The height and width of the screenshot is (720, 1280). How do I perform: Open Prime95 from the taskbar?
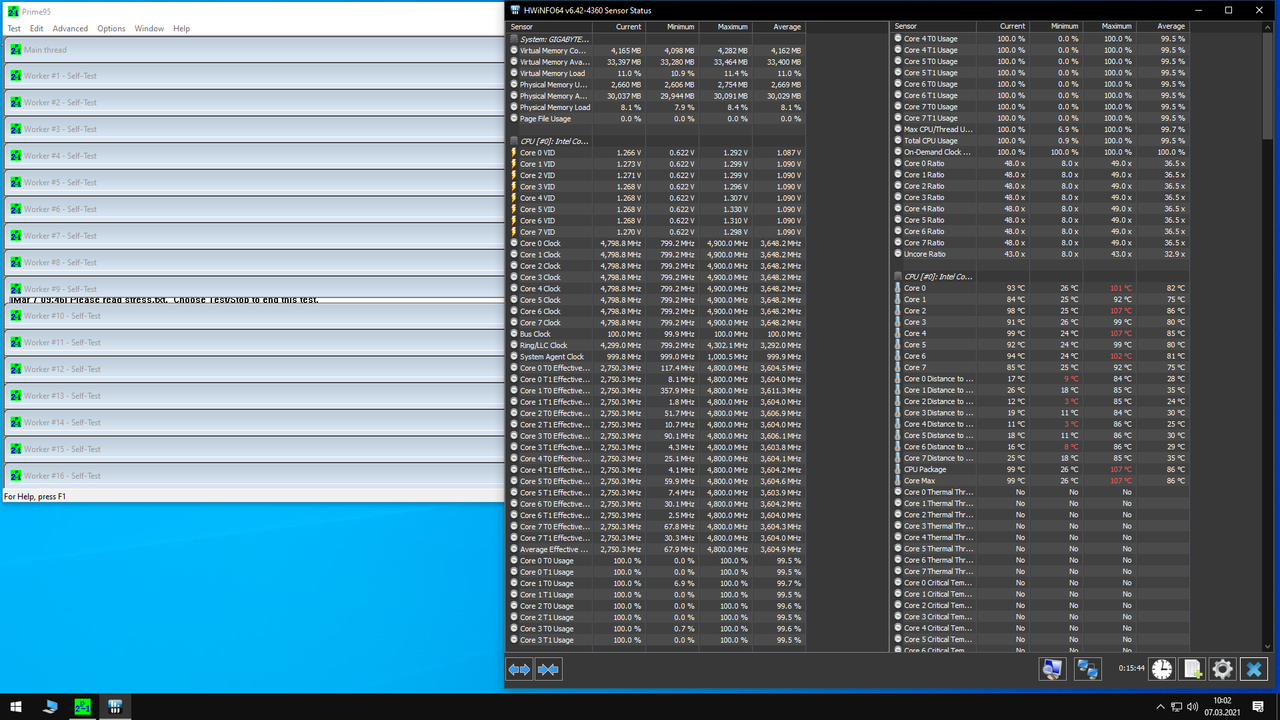tap(82, 706)
